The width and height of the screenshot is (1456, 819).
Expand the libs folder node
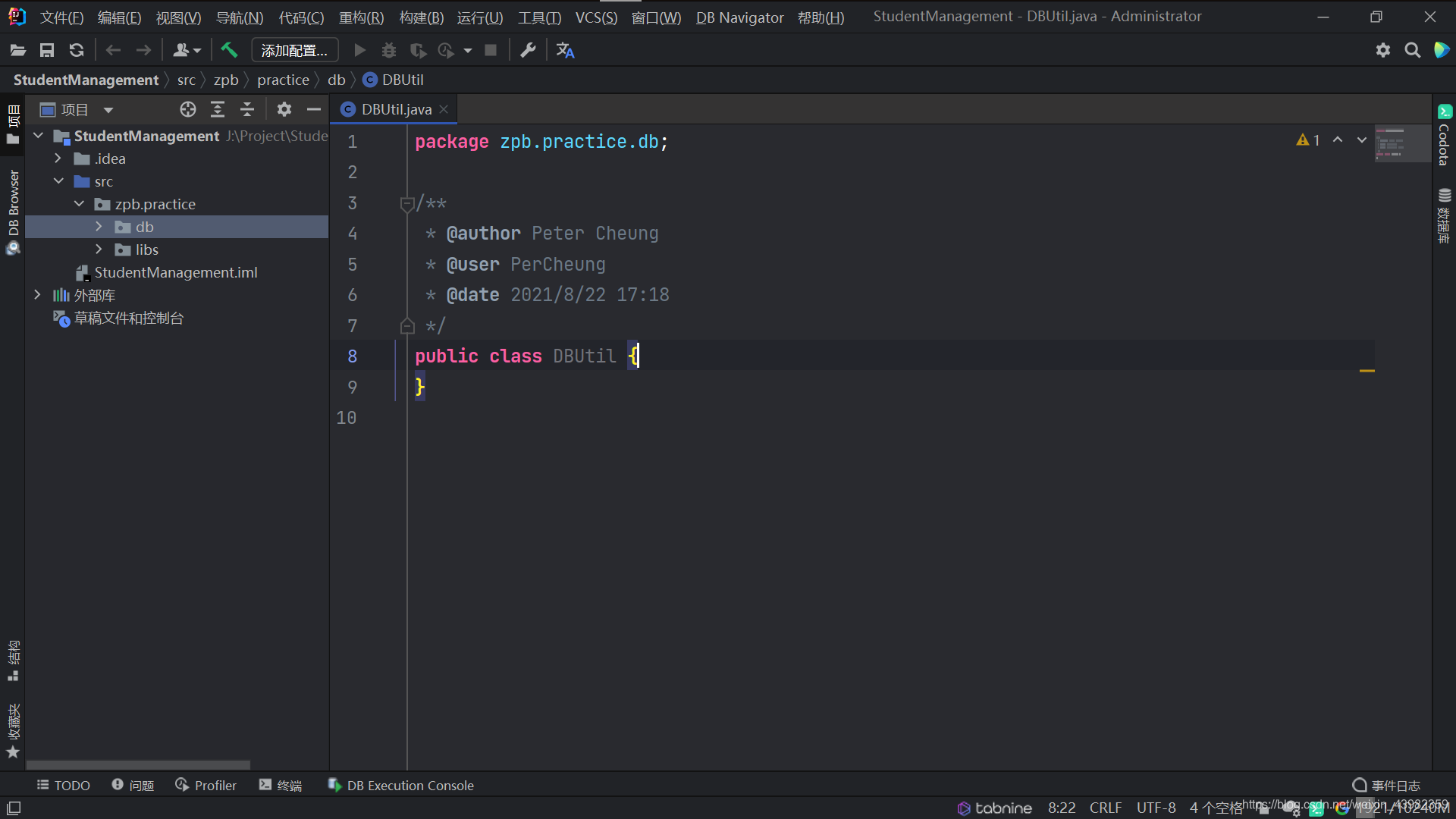[x=99, y=249]
